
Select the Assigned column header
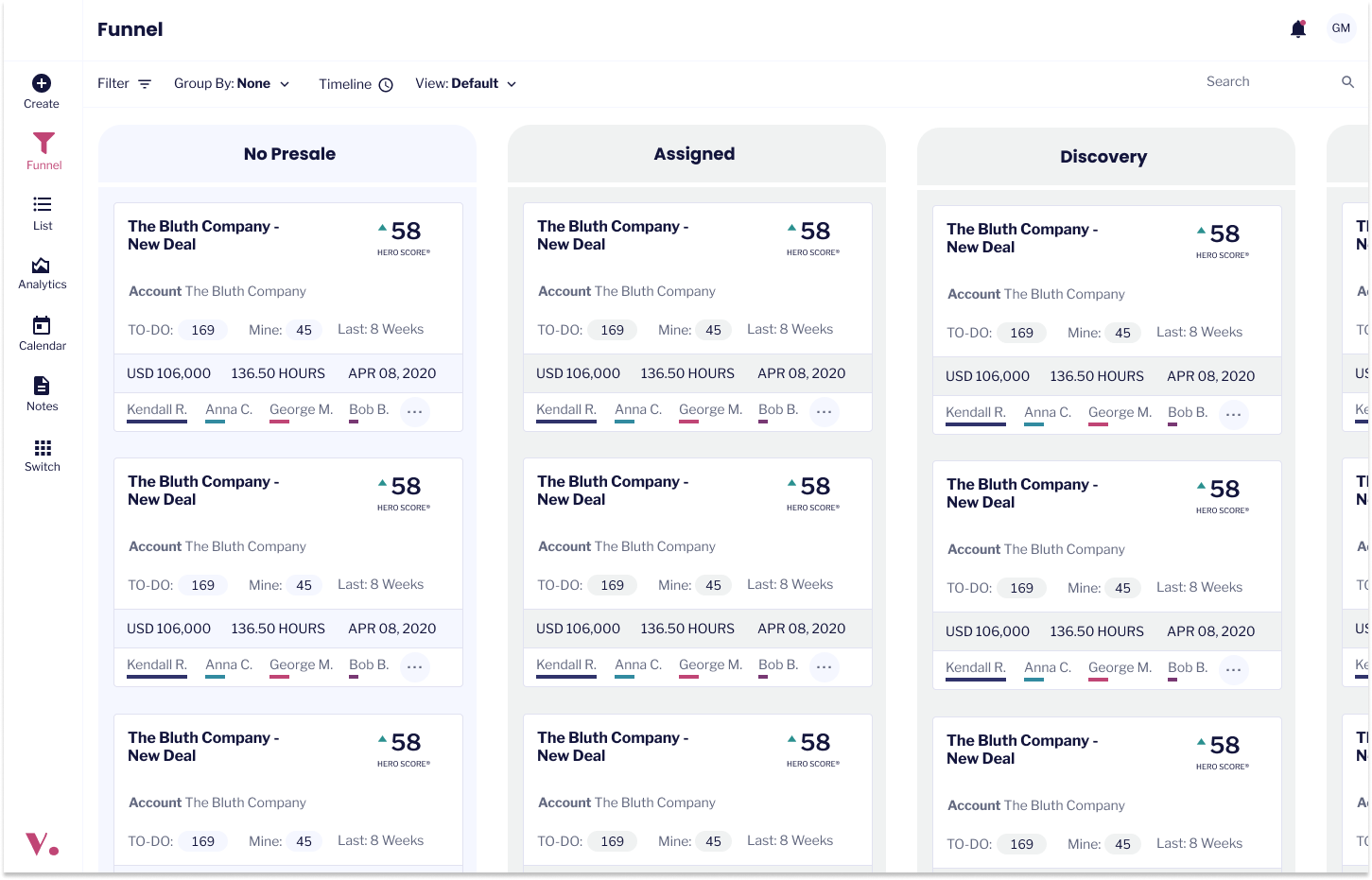click(696, 154)
